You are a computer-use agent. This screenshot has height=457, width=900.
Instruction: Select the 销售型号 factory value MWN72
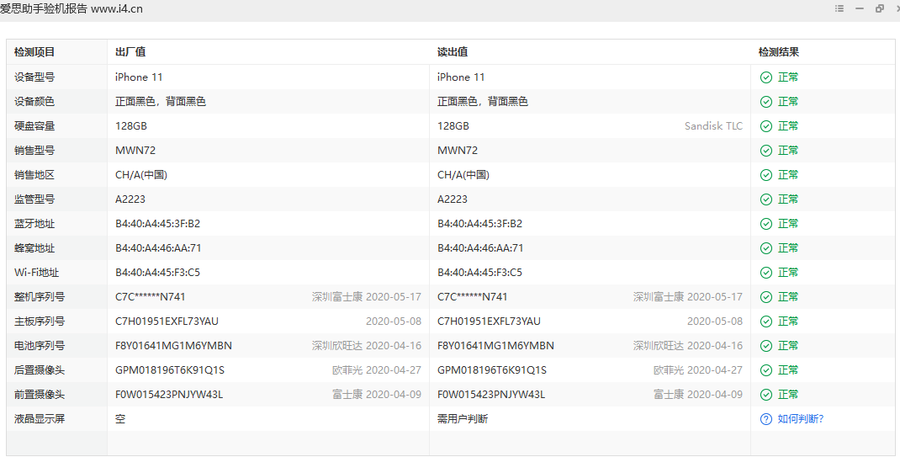click(135, 150)
